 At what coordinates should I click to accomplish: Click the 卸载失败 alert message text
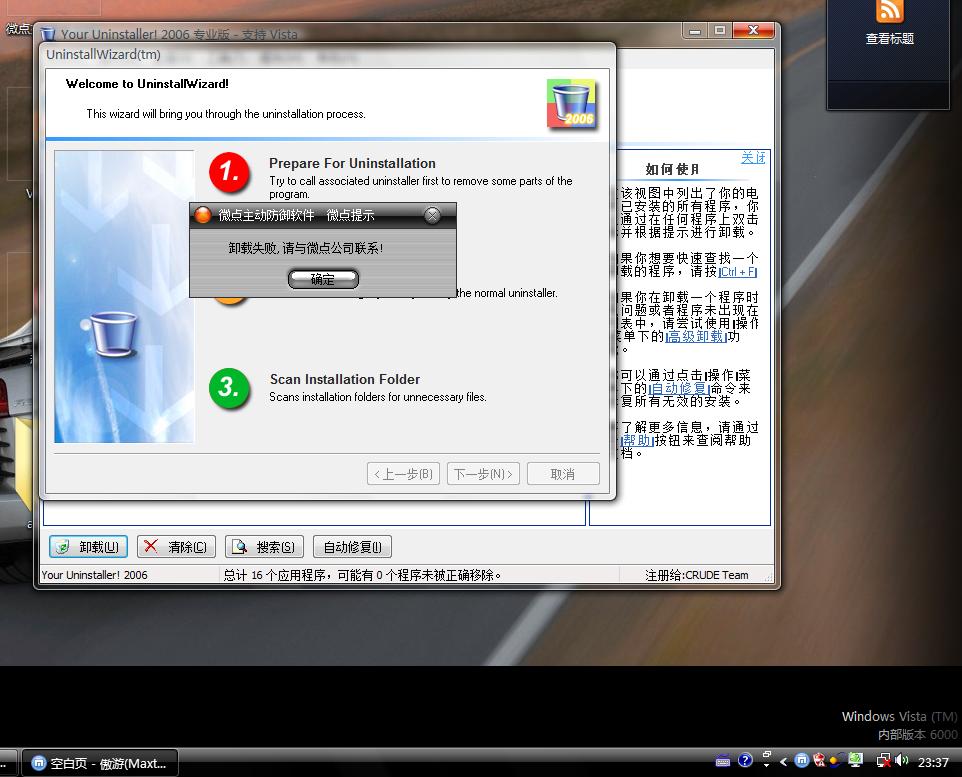click(306, 248)
